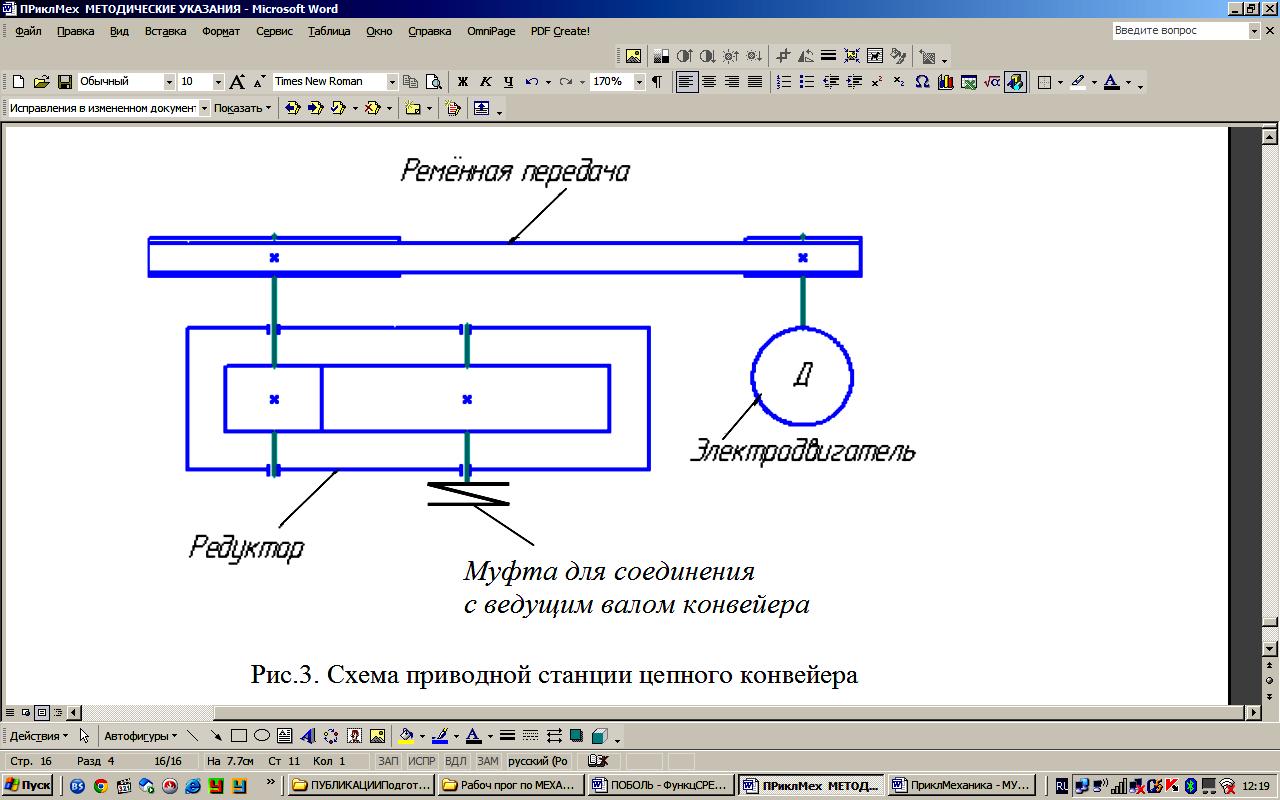Click the fill color bucket in drawing toolbar
1280x800 pixels.
[x=406, y=736]
